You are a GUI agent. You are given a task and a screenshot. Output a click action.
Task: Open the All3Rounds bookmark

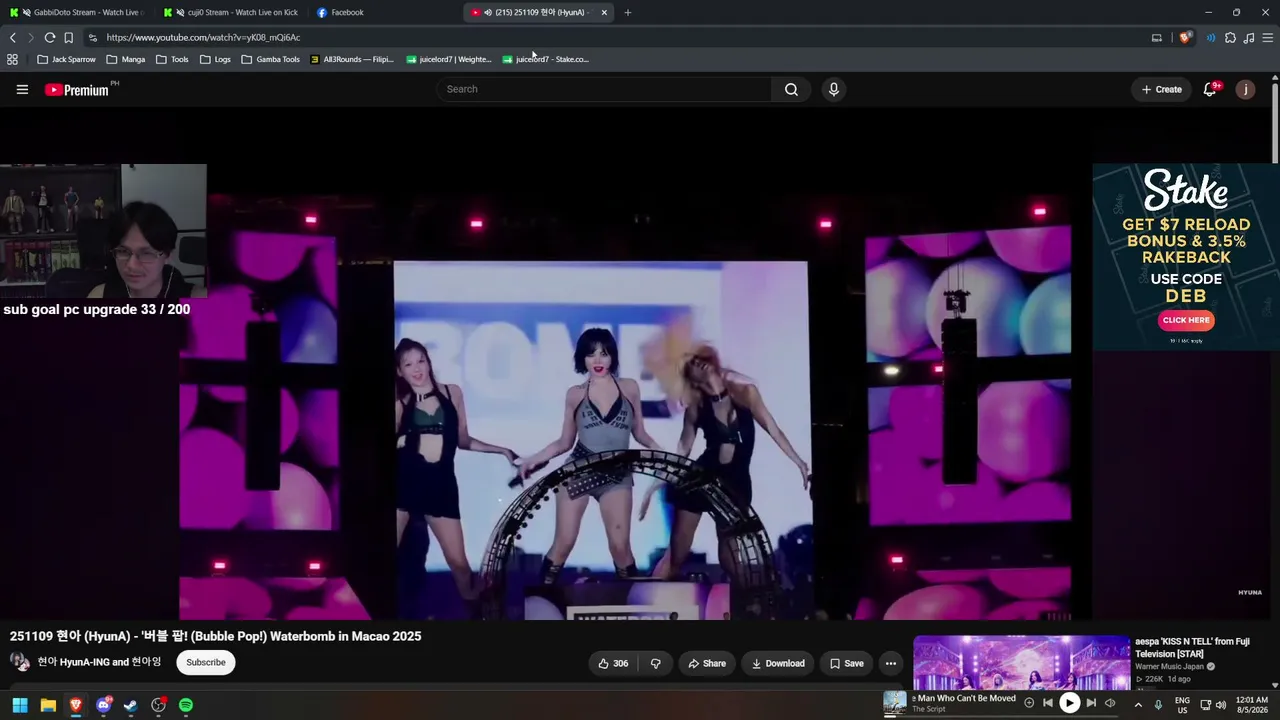(352, 59)
